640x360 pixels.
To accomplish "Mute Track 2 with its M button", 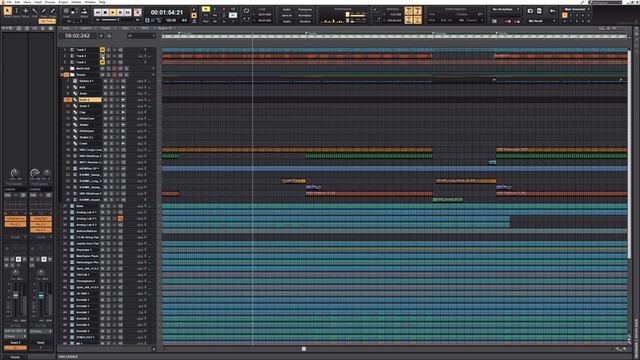I will pyautogui.click(x=102, y=56).
